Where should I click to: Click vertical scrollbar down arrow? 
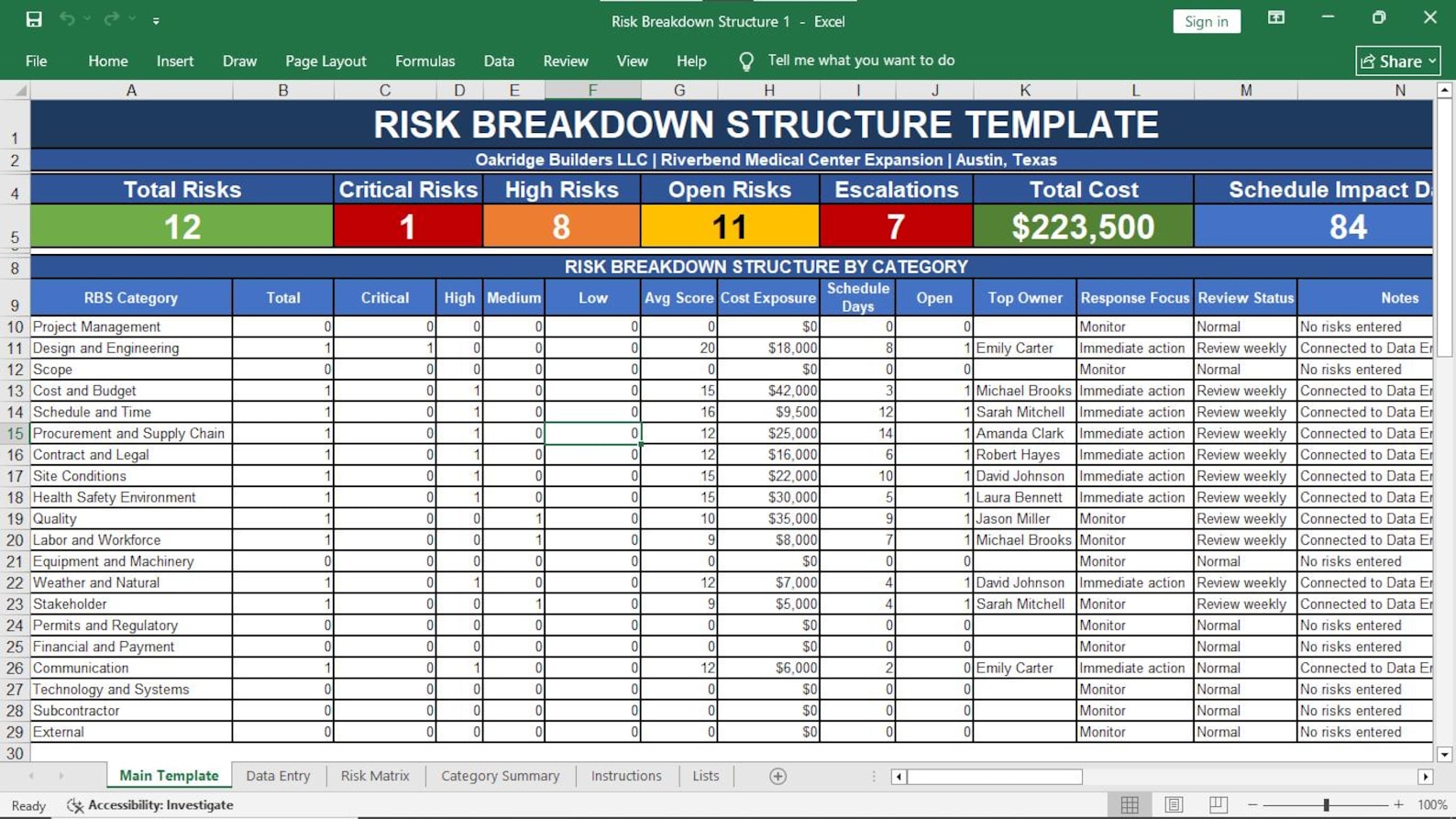coord(1444,754)
